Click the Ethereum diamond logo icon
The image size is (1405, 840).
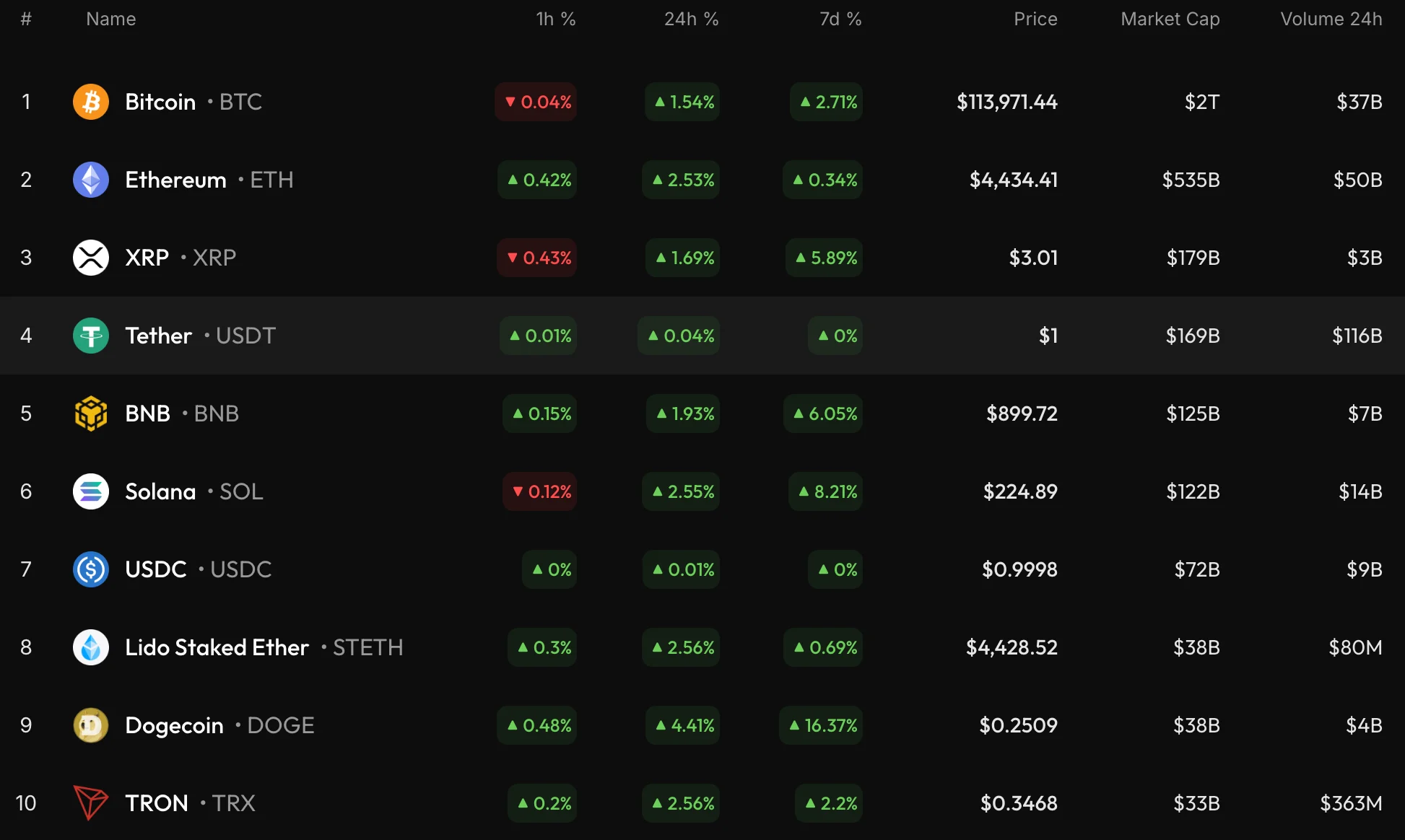coord(91,180)
